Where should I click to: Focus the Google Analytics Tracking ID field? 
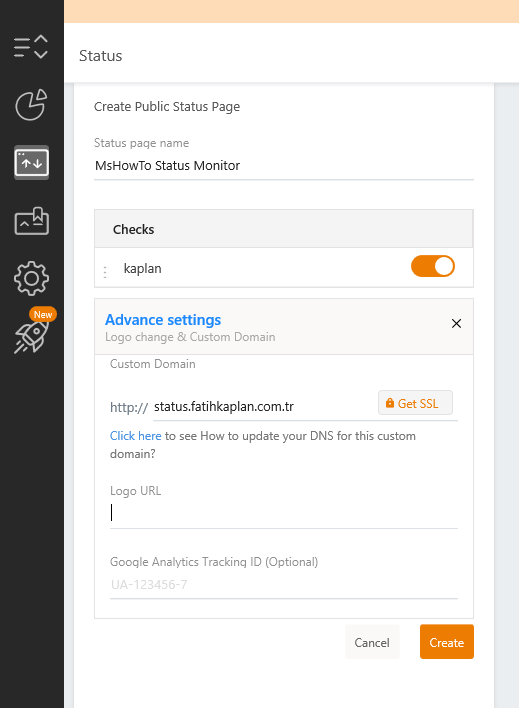[x=284, y=585]
